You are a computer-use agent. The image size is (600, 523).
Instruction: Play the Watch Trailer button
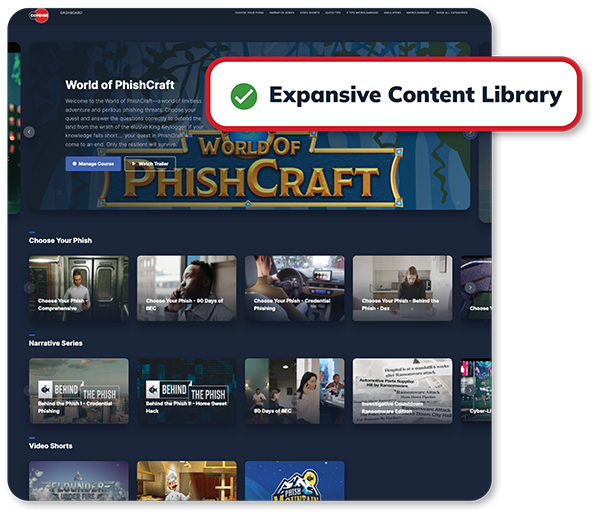(x=150, y=163)
